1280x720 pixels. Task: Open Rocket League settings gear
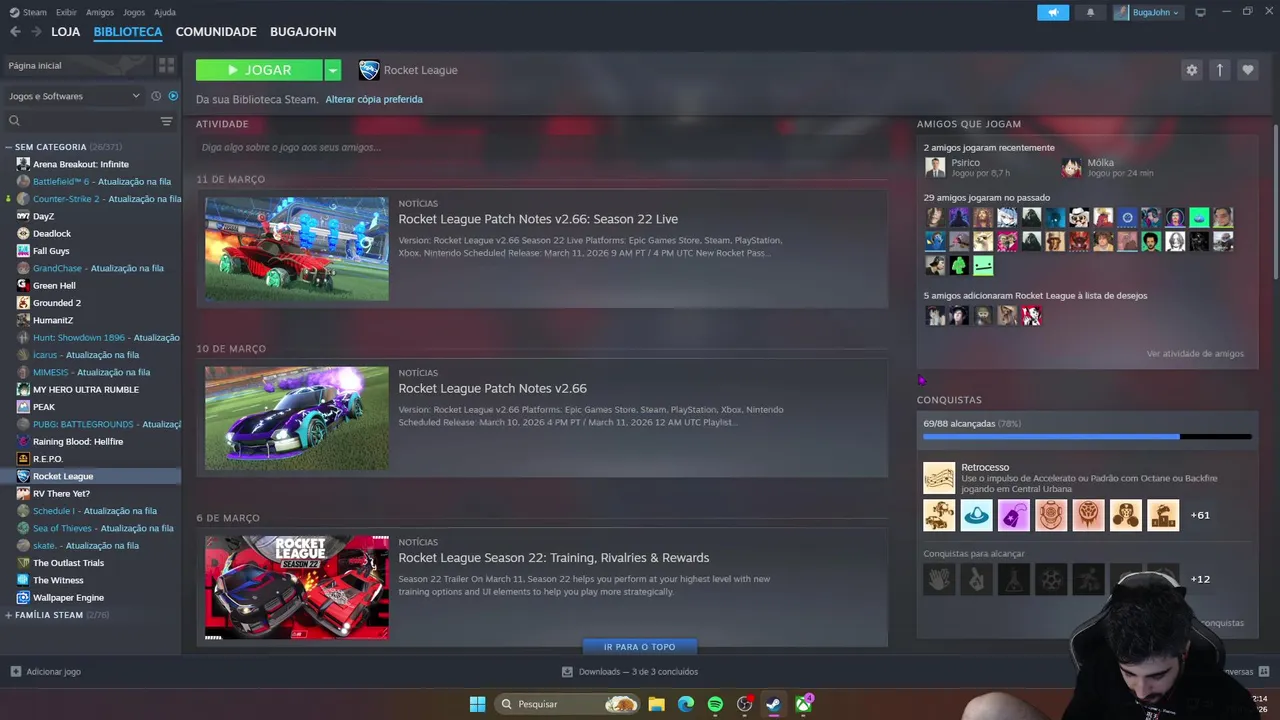tap(1191, 70)
